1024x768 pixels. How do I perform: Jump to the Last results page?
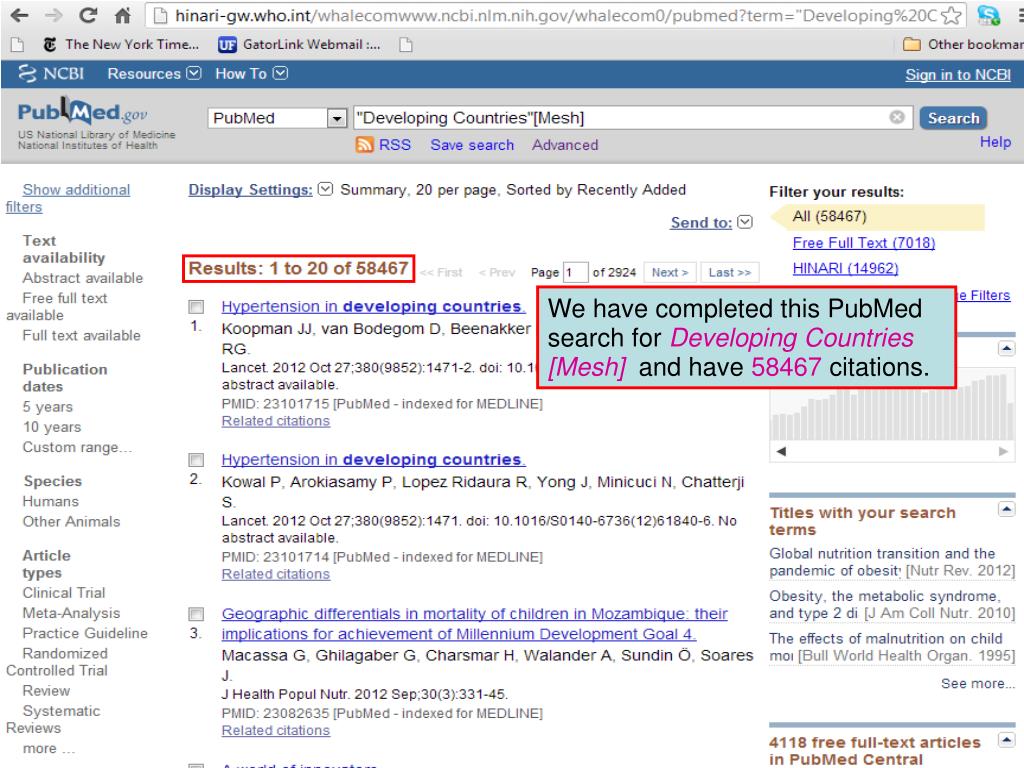click(729, 272)
